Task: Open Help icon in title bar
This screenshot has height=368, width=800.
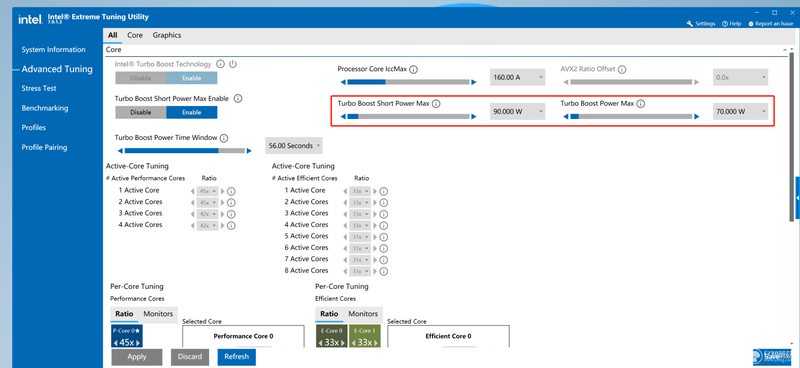Action: tap(724, 23)
